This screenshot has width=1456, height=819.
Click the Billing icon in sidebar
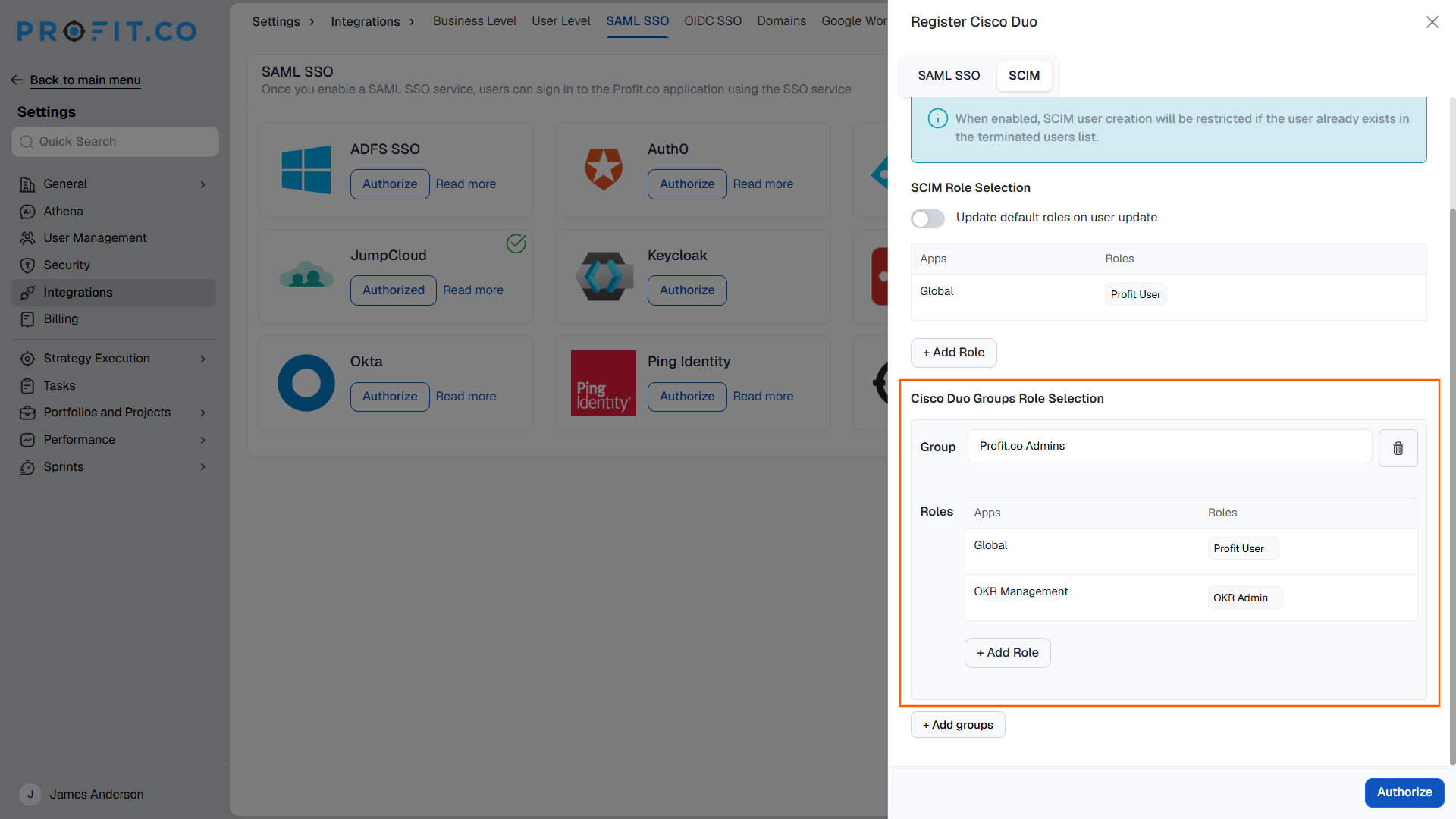click(x=27, y=319)
